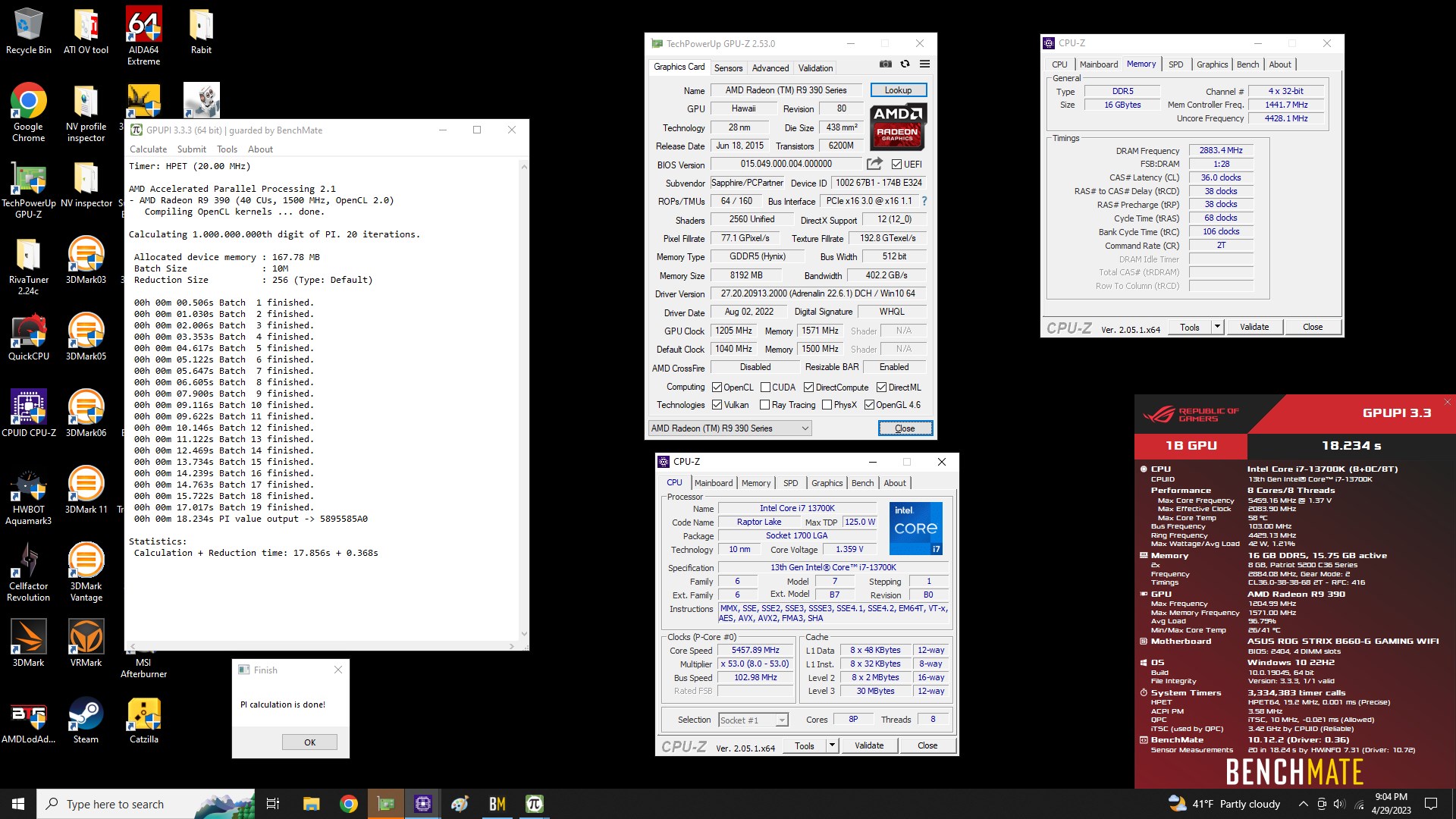The image size is (1456, 819).
Task: Launch Catzilla desktop shortcut
Action: coord(143,720)
